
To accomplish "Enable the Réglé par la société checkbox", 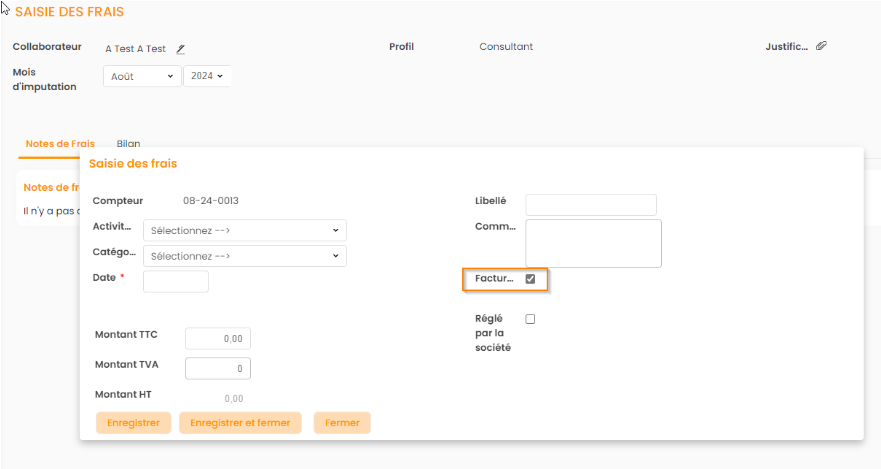I will (530, 319).
